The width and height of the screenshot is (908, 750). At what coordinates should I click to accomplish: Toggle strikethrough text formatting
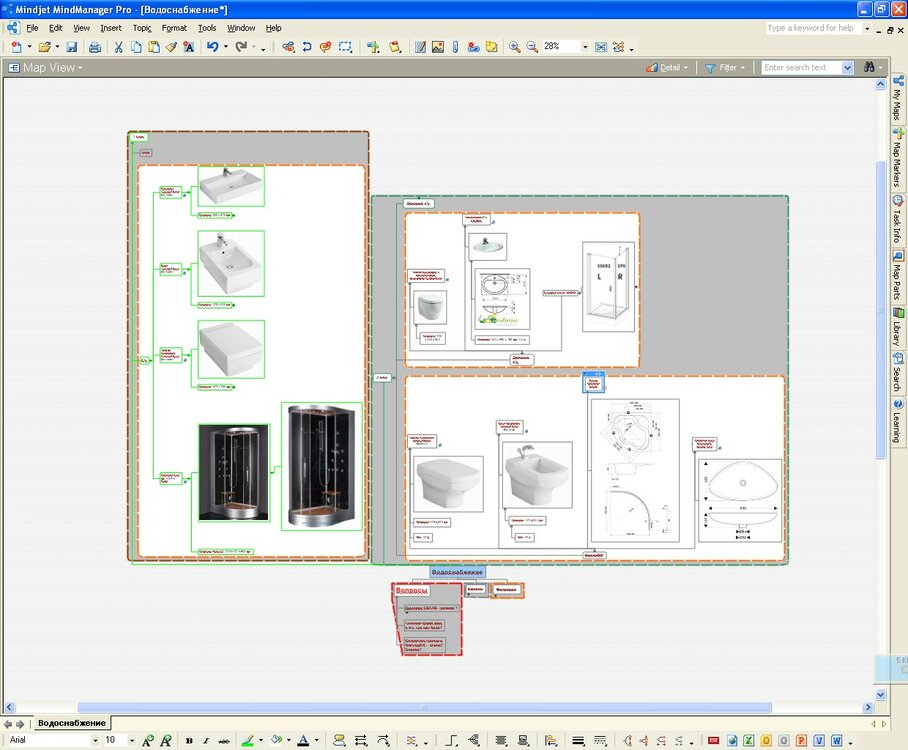tap(223, 740)
